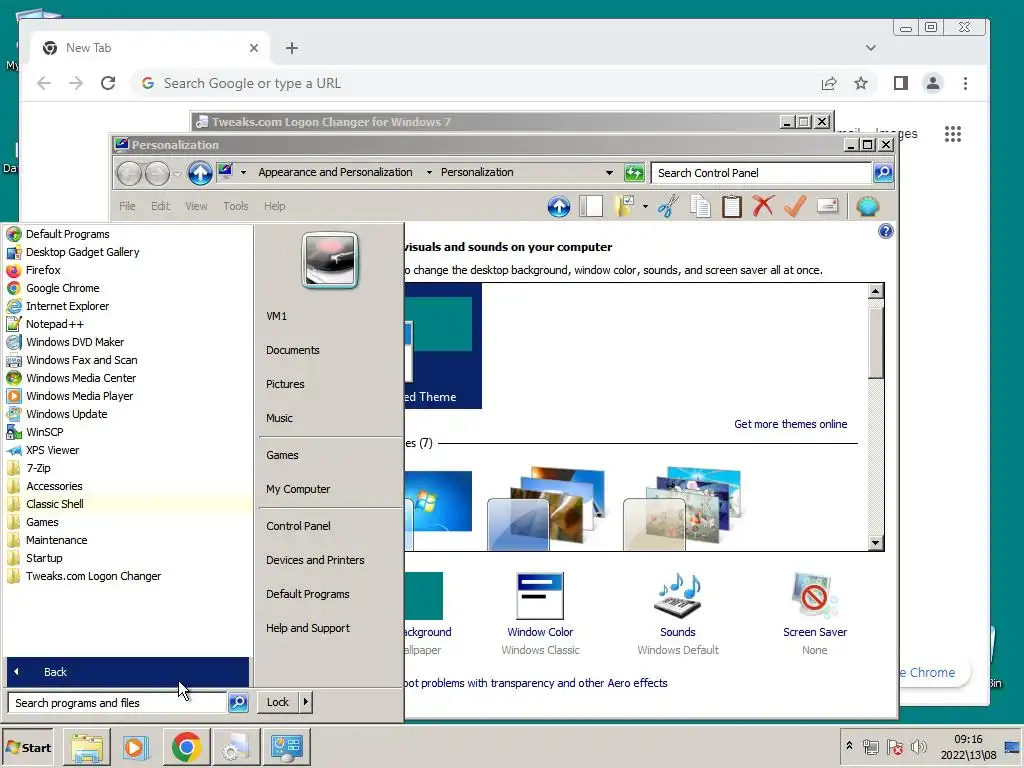Open the Chrome tab search chevron

coord(871,48)
